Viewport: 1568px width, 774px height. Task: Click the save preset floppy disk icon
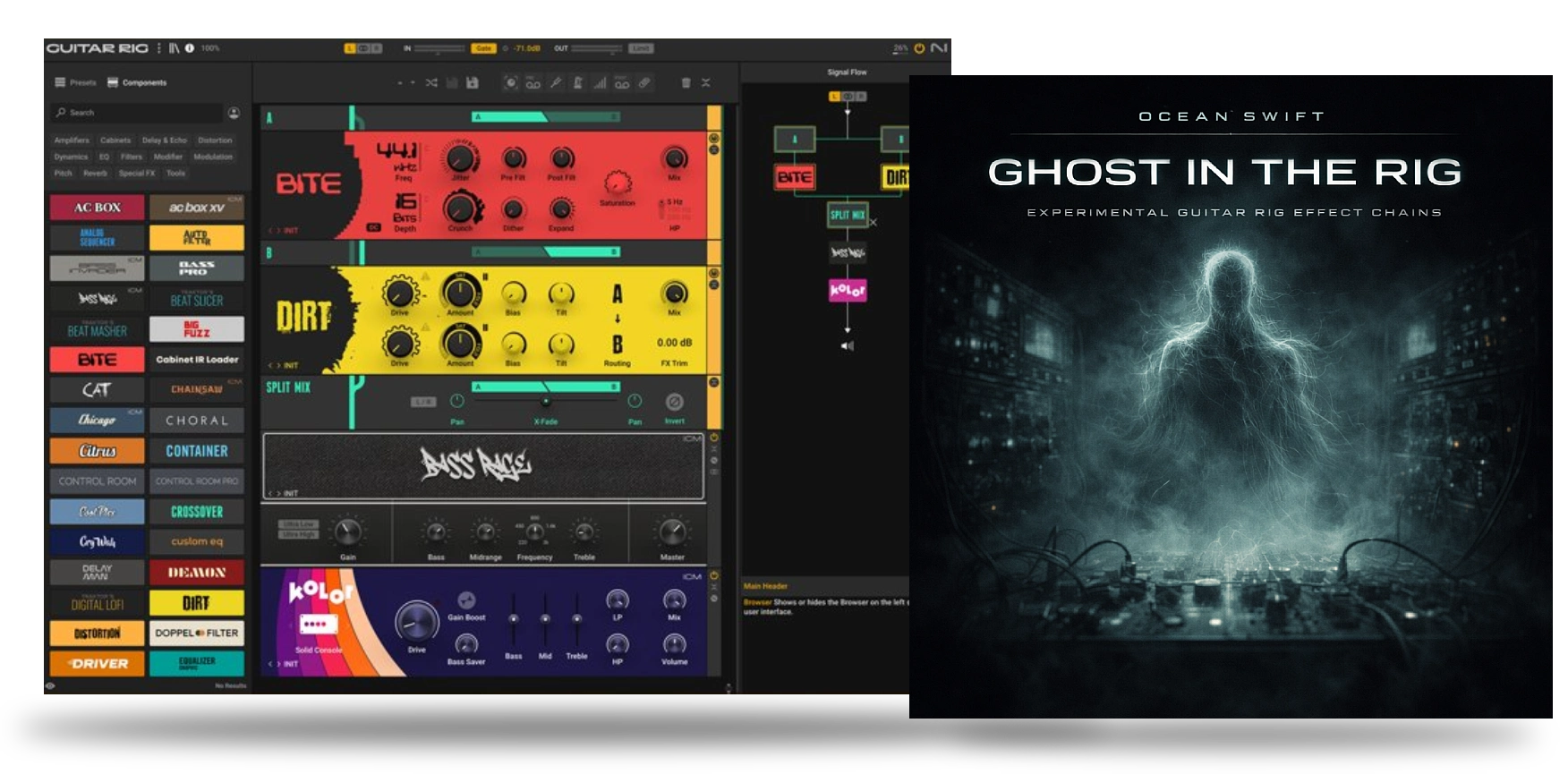[x=473, y=83]
